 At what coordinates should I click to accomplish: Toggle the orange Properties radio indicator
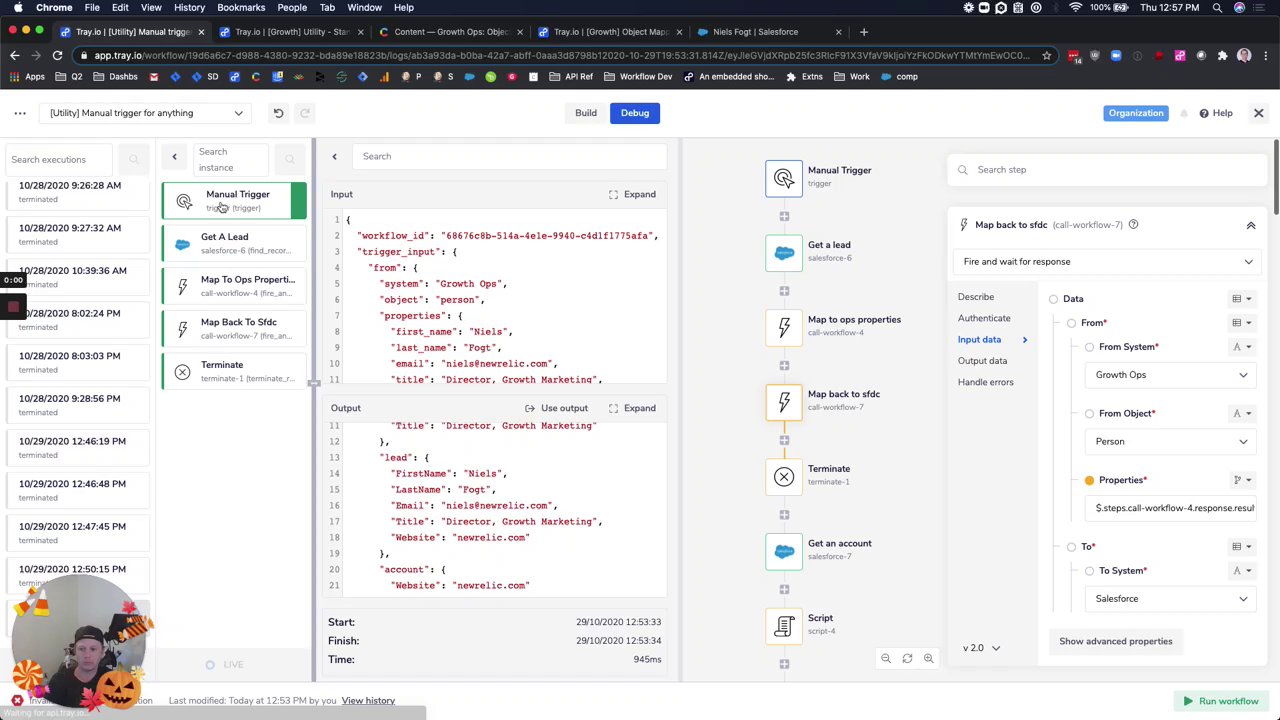pos(1089,480)
